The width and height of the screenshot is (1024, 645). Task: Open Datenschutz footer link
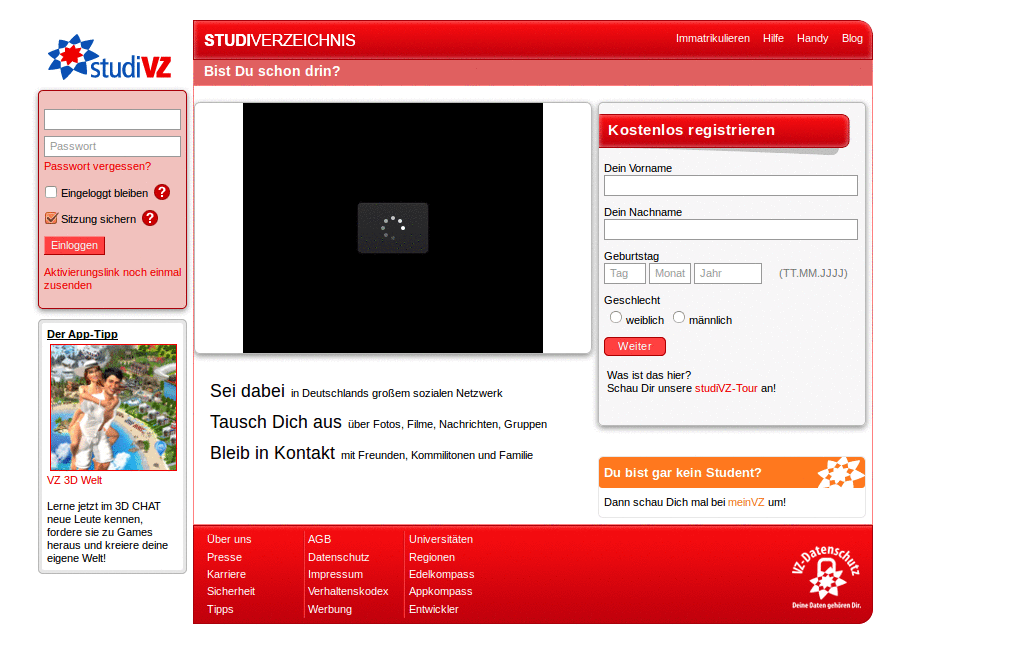pos(338,558)
